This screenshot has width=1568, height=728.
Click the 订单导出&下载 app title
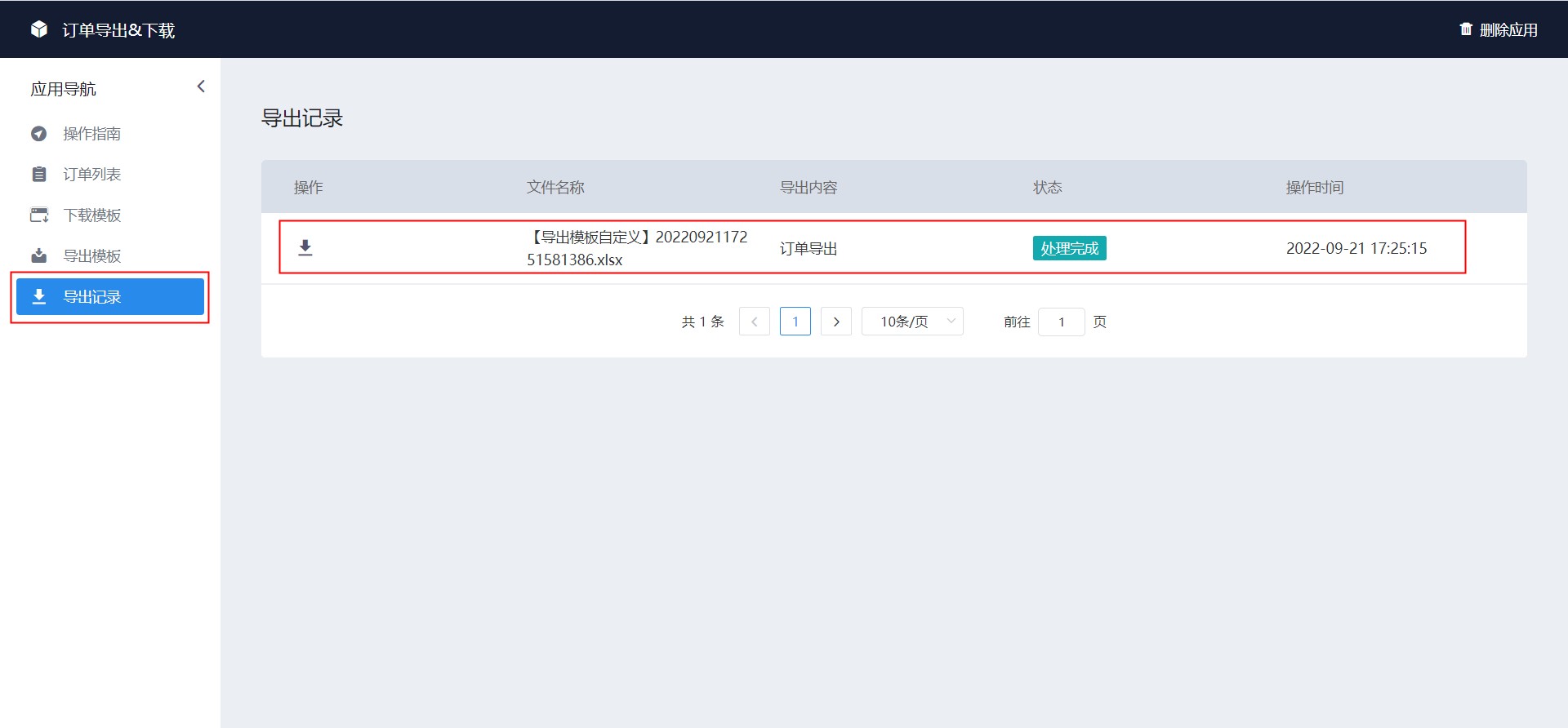point(118,30)
